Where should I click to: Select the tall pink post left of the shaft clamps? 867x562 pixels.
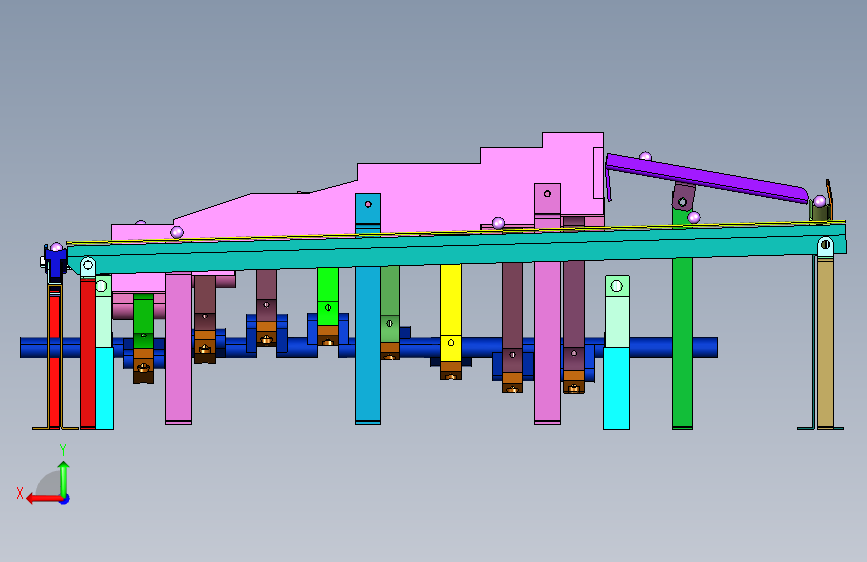point(179,347)
